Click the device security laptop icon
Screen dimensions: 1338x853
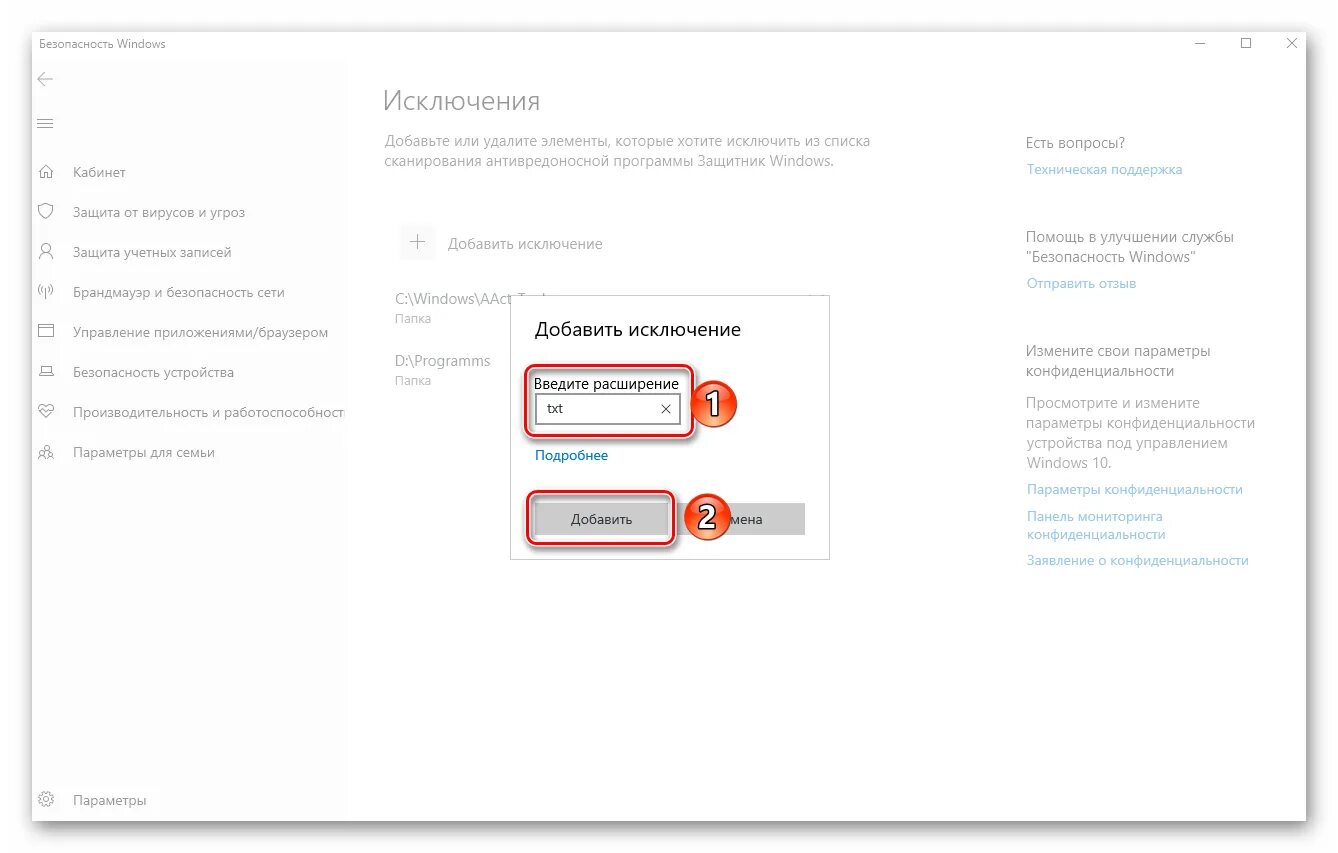[x=45, y=372]
